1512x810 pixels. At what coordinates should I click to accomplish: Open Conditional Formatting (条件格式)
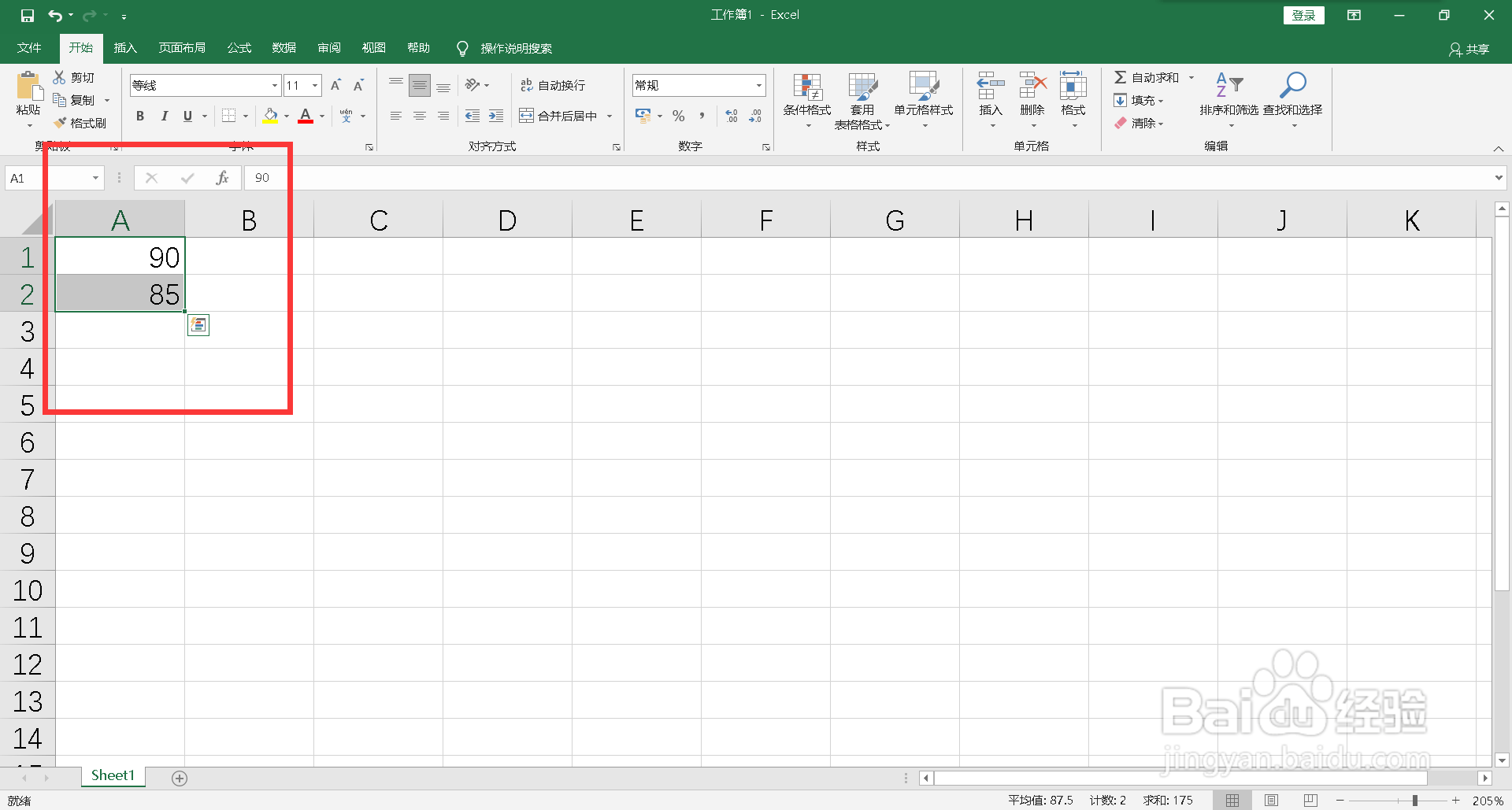(x=807, y=101)
